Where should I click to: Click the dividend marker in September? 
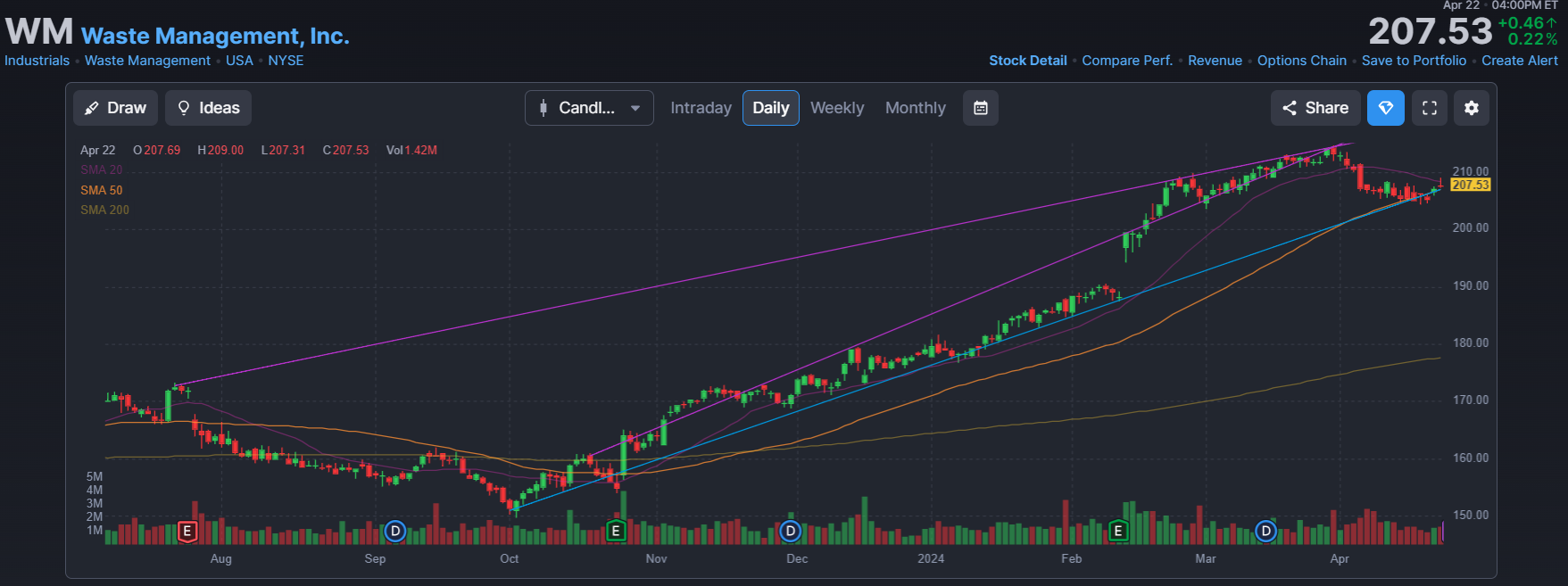tap(395, 532)
